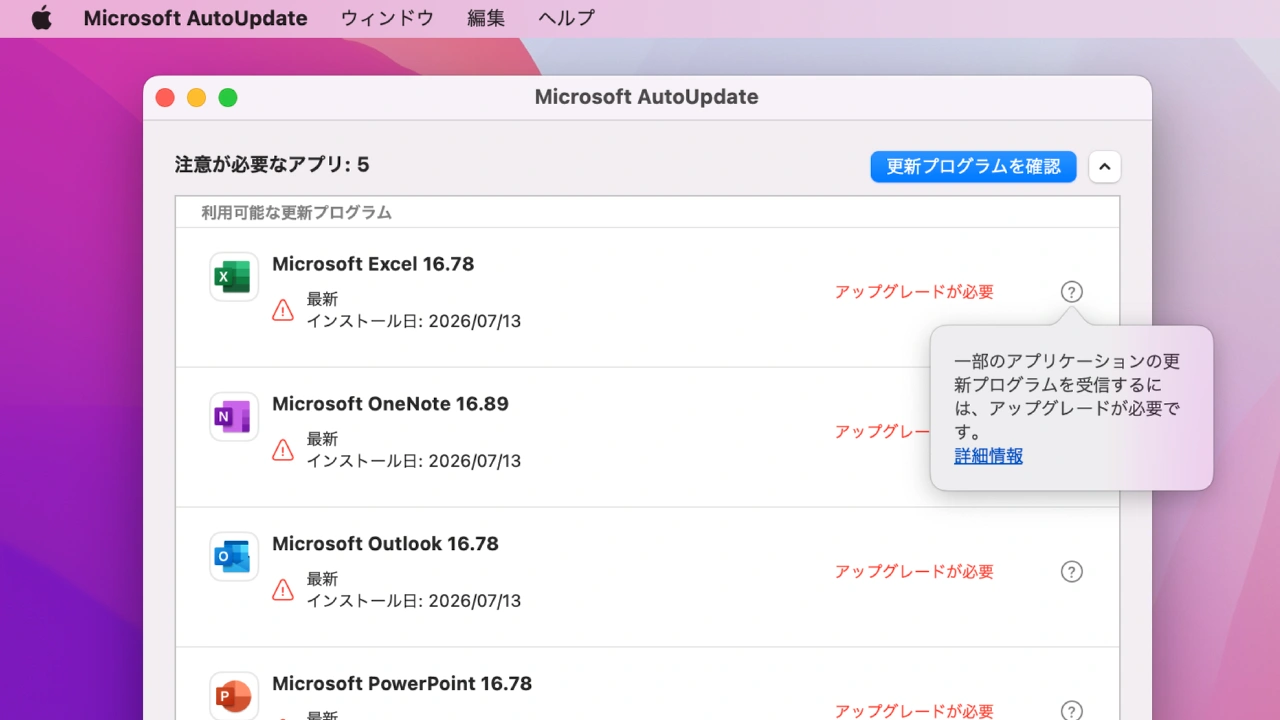Viewport: 1280px width, 720px height.
Task: Click 利用可能な更新プログラム section header
Action: tap(296, 213)
